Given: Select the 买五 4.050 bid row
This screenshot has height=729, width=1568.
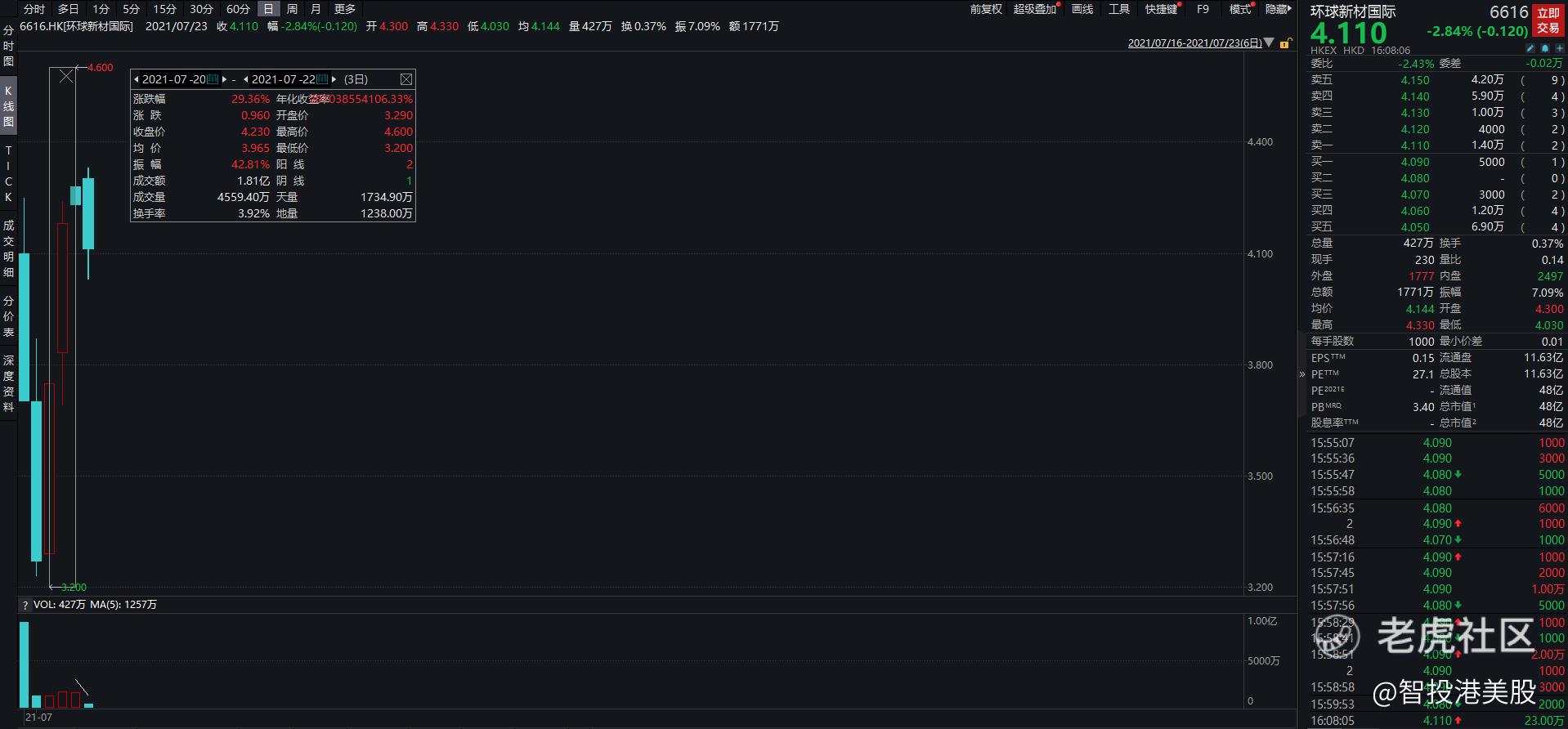Looking at the screenshot, I should tap(1436, 227).
